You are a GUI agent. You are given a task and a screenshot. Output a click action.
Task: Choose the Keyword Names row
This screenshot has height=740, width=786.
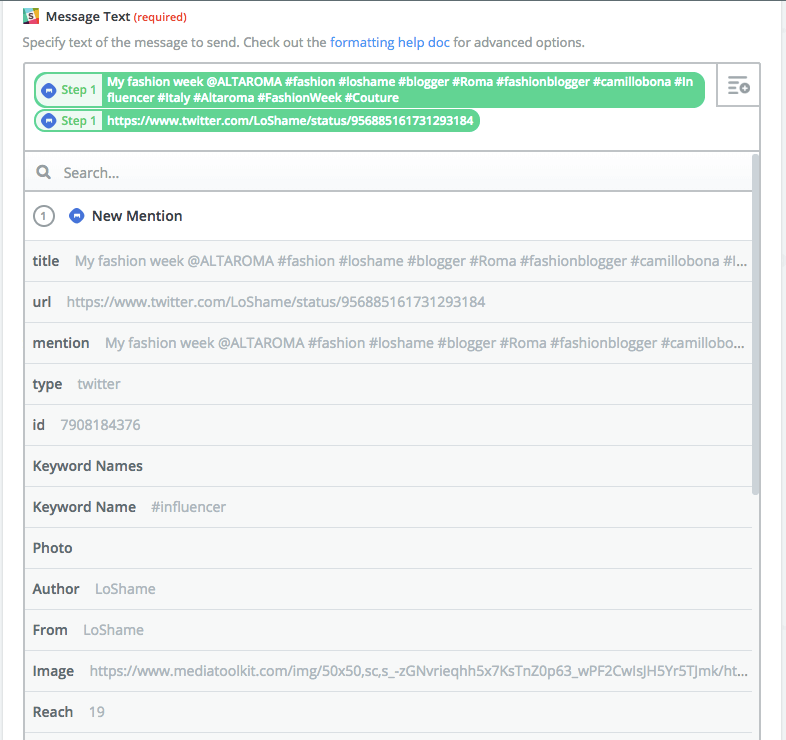[x=388, y=466]
